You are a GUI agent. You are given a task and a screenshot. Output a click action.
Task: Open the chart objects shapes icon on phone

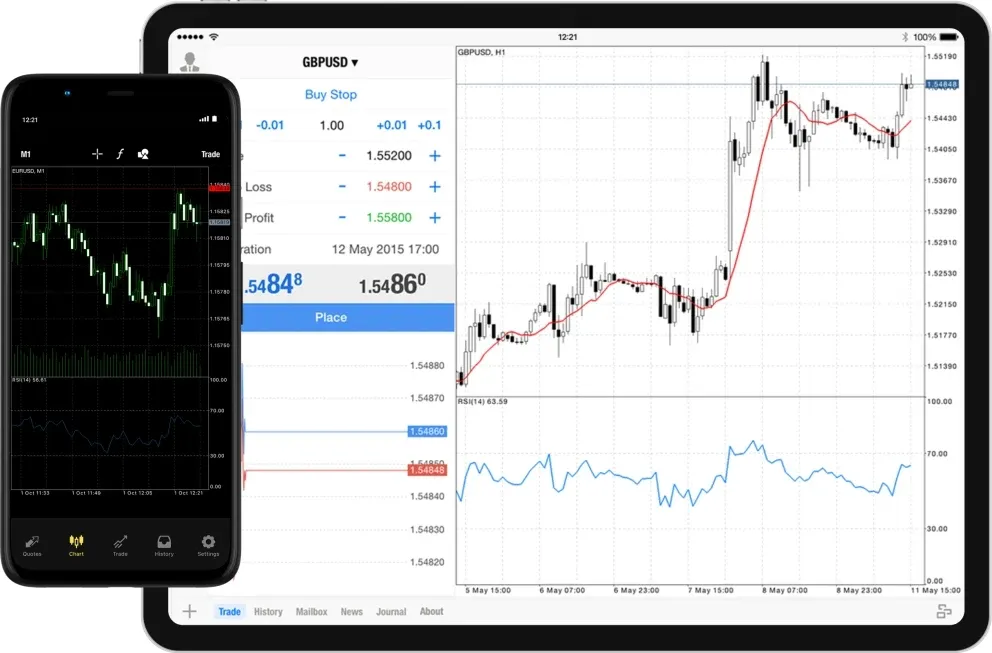pos(144,154)
